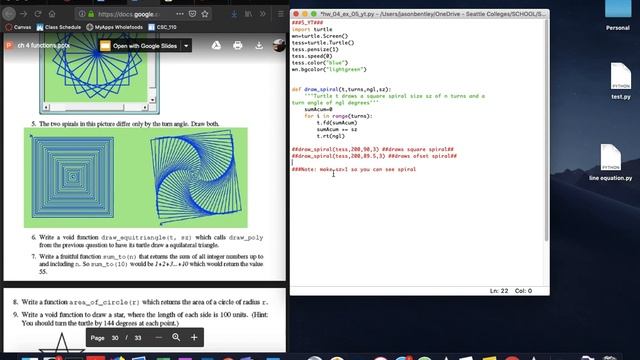
Task: Click the t.rt(ngl) code line
Action: 331,136
